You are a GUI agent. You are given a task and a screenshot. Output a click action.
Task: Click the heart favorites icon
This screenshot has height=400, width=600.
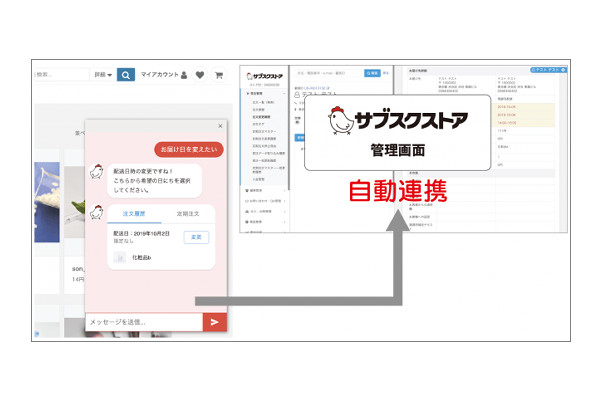click(200, 75)
